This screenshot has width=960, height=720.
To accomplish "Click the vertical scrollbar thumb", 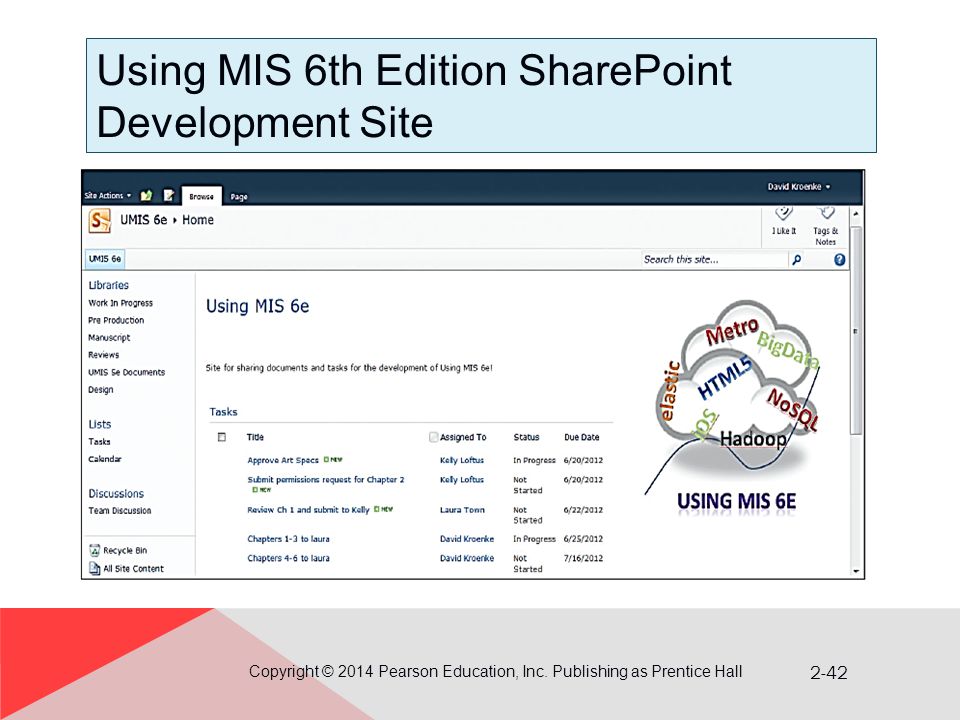I will [x=855, y=331].
